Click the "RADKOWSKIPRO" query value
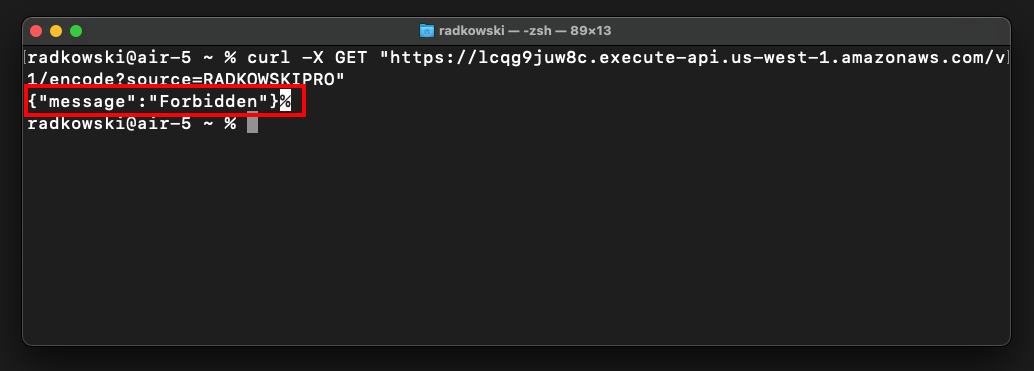Image resolution: width=1034 pixels, height=371 pixels. coord(269,79)
